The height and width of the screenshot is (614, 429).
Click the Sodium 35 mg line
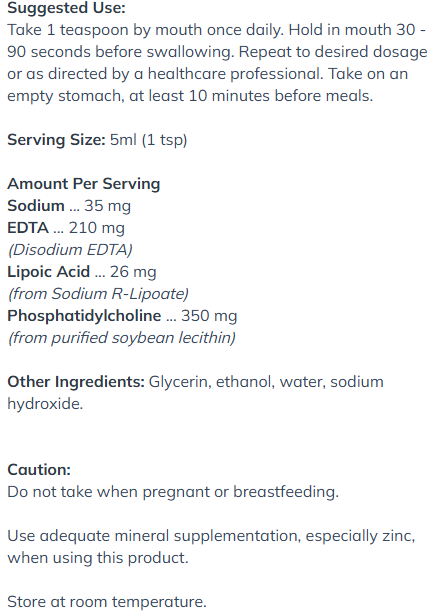point(69,206)
